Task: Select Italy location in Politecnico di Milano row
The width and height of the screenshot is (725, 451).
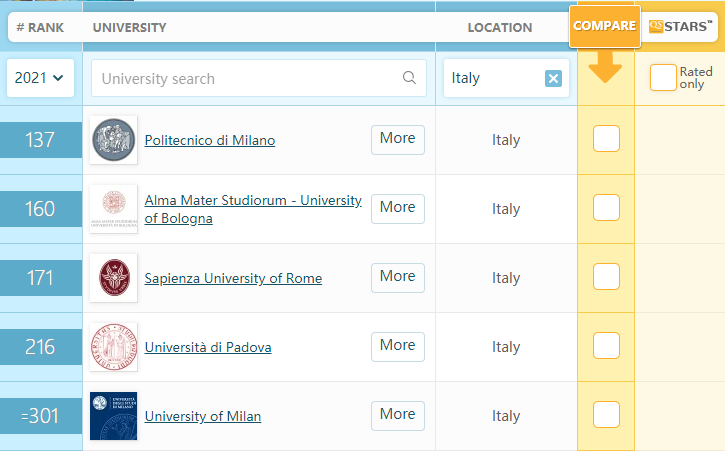Action: 506,140
